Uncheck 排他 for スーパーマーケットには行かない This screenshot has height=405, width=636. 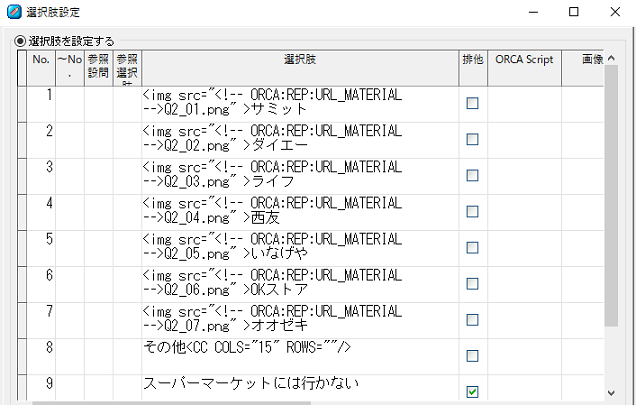(x=472, y=392)
